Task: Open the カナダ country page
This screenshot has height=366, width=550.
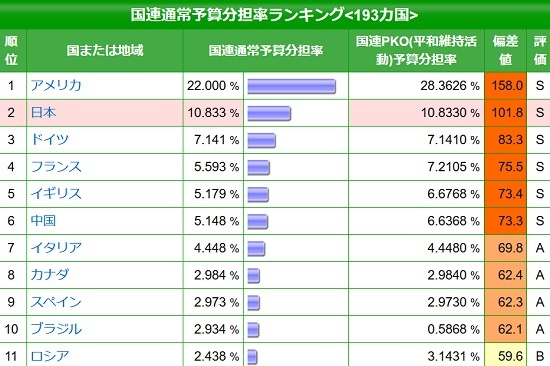Action: (x=50, y=275)
